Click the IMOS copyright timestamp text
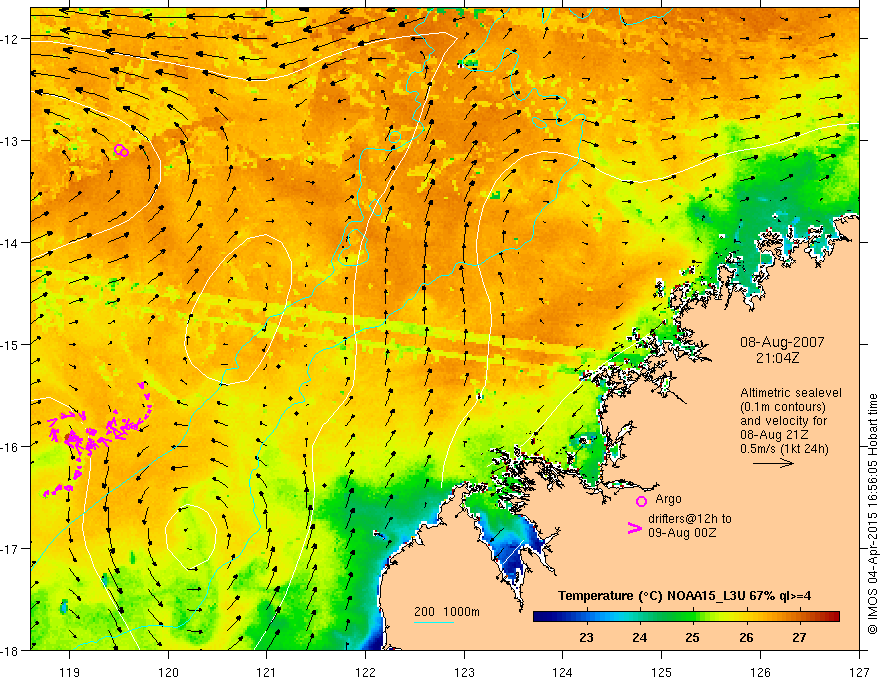Image resolution: width=880 pixels, height=680 pixels. 872,514
